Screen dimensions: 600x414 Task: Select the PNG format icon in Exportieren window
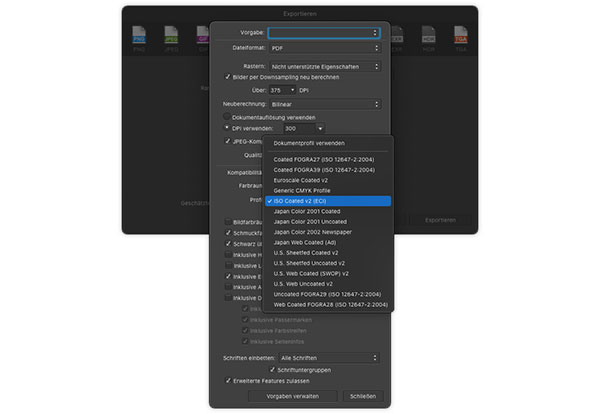139,35
